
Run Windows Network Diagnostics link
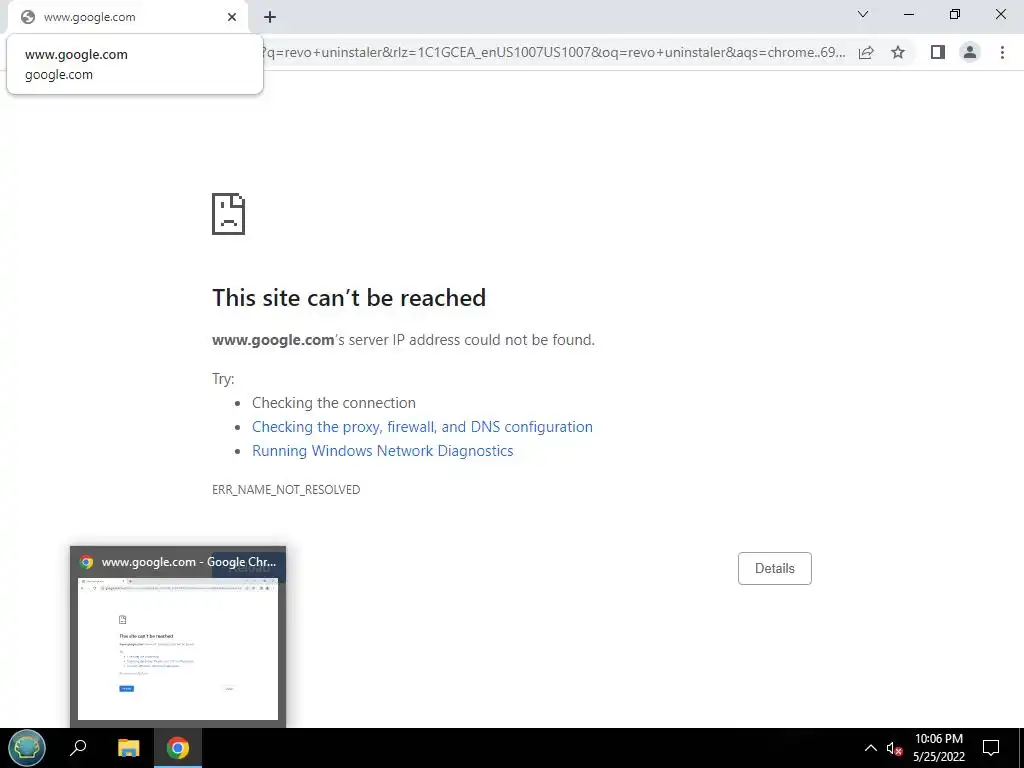click(383, 451)
